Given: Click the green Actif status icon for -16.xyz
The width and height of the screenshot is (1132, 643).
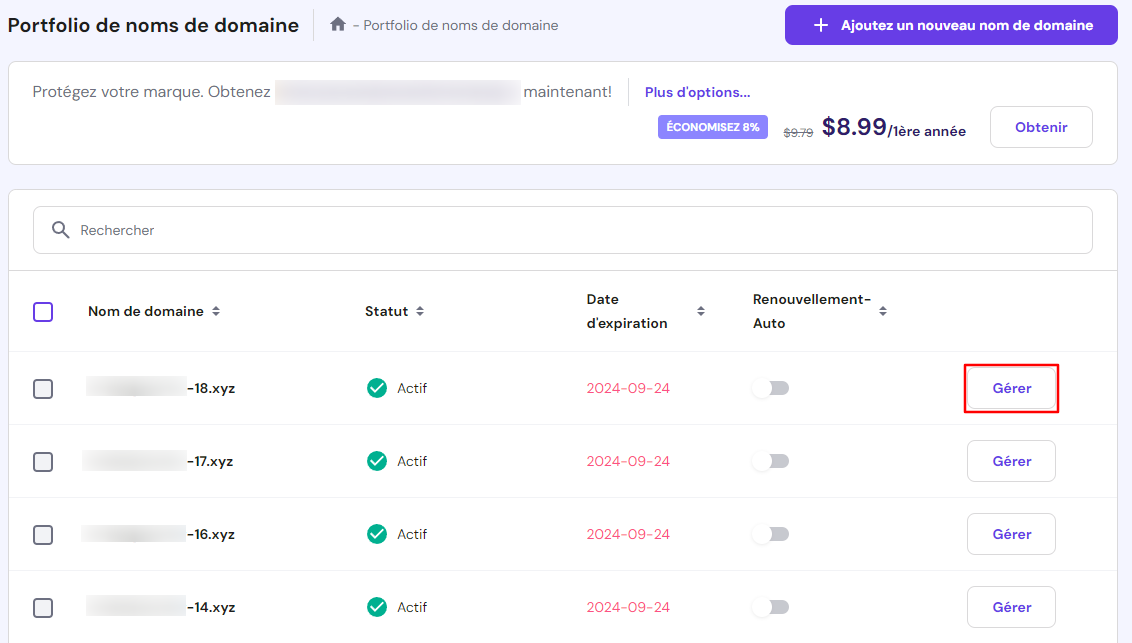Looking at the screenshot, I should click(x=377, y=534).
